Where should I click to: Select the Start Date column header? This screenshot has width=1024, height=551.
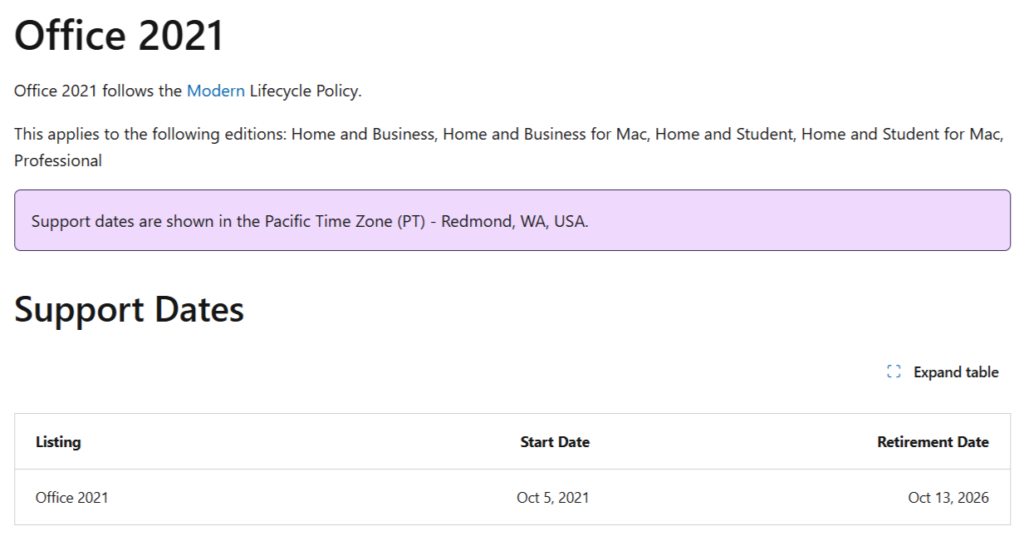pyautogui.click(x=554, y=442)
